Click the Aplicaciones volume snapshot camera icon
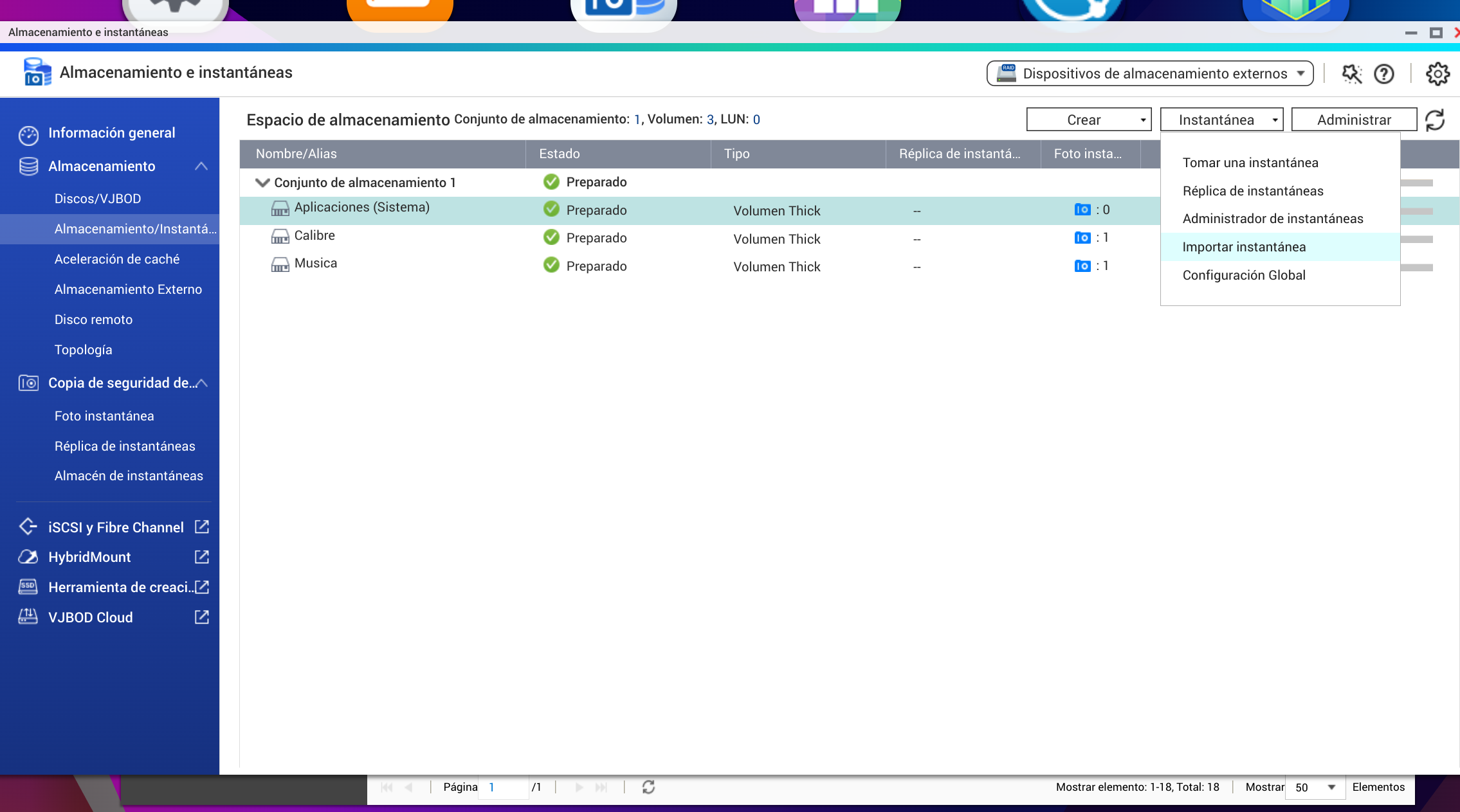 tap(1082, 210)
